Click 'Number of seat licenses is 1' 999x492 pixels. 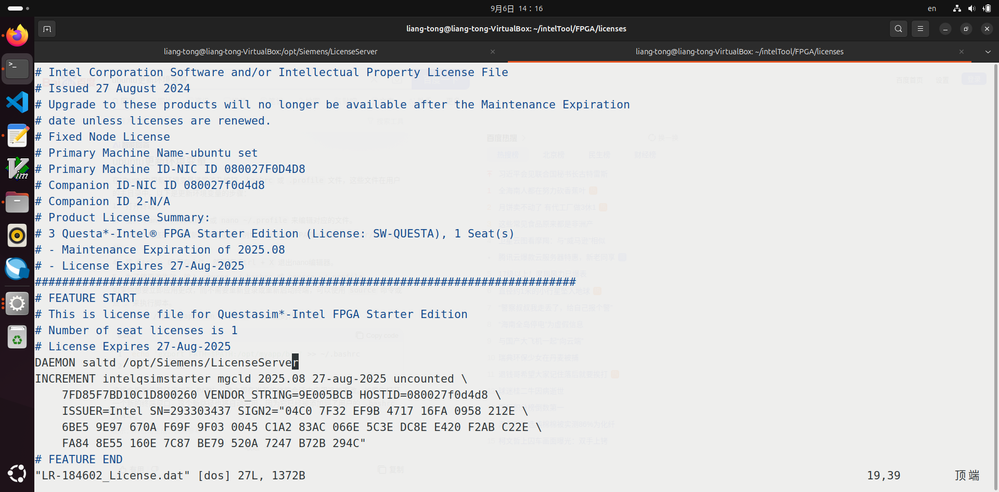(136, 330)
